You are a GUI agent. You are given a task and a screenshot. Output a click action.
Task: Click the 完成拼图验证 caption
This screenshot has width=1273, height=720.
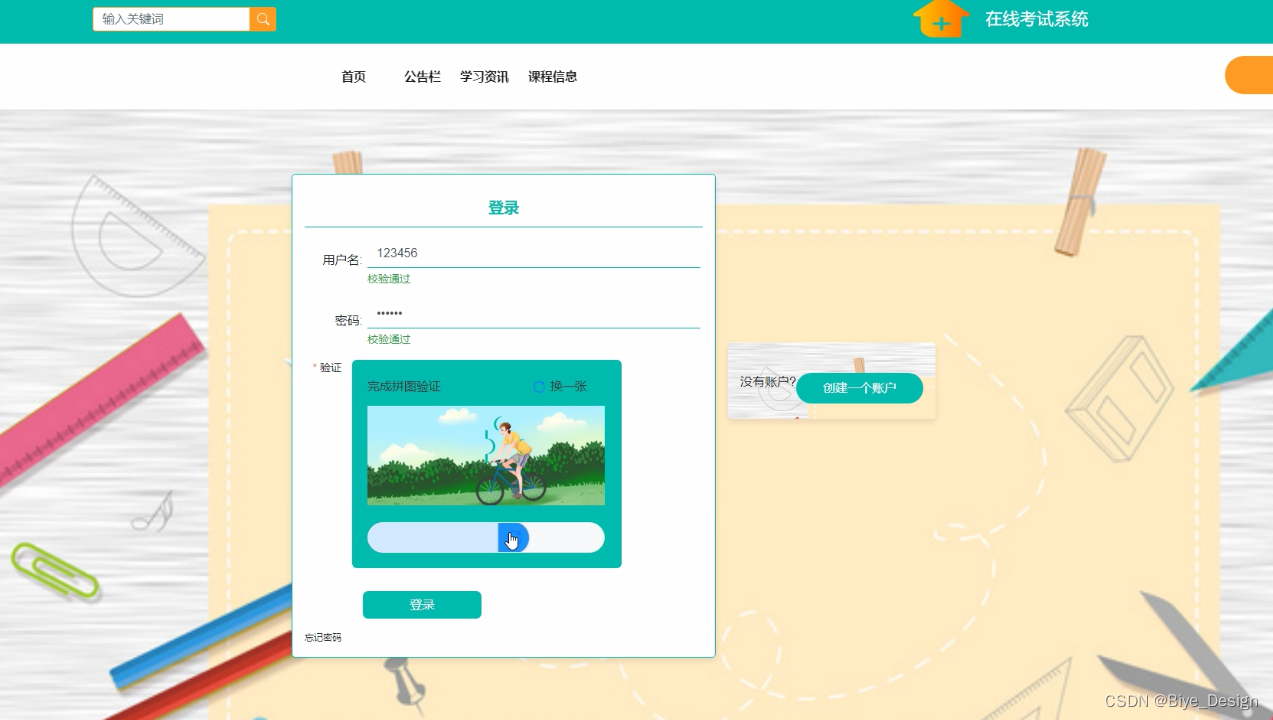(x=404, y=387)
